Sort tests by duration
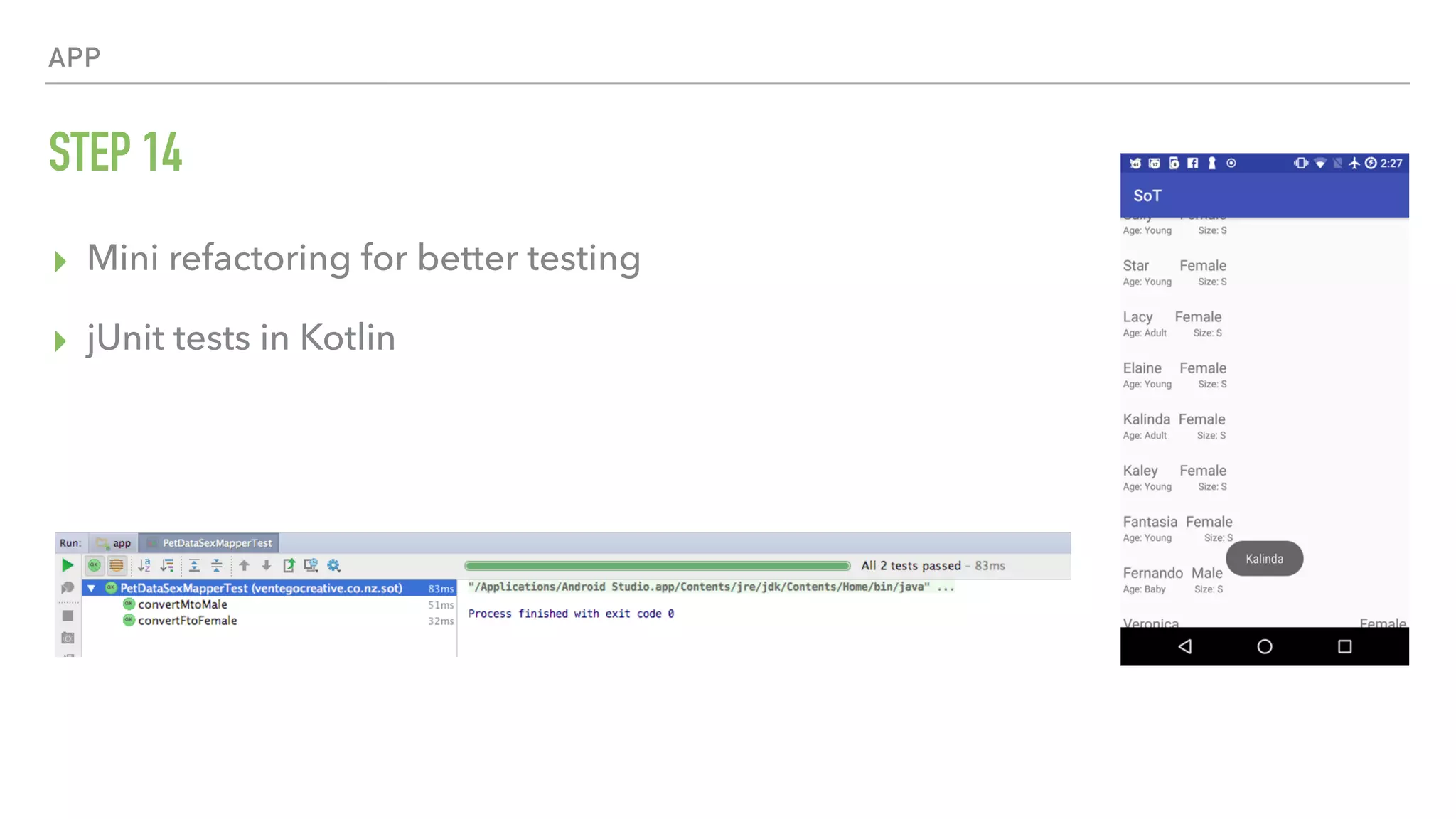Screen dimensions: 1456x819 [167, 565]
